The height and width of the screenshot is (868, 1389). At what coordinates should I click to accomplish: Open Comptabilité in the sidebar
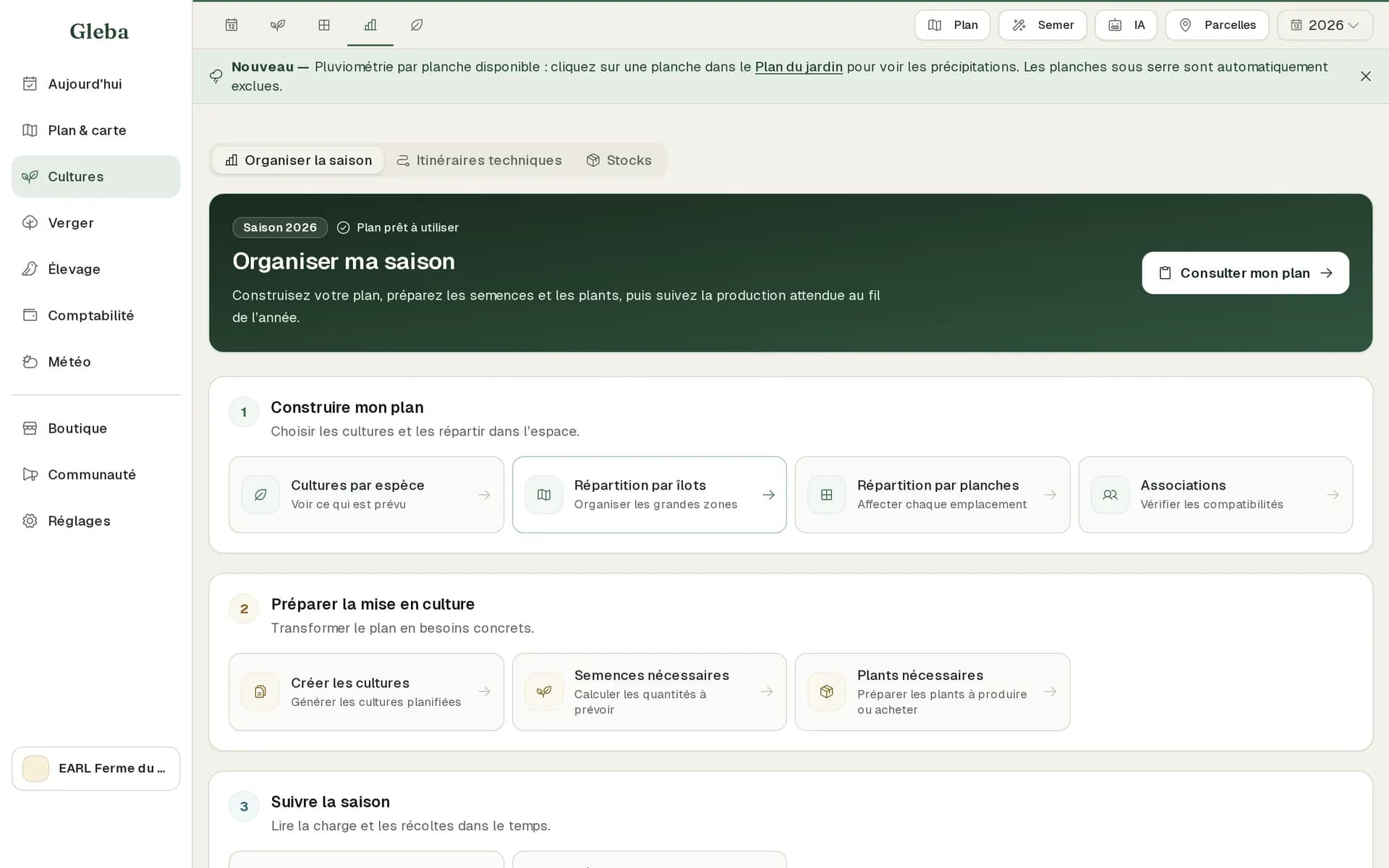tap(95, 315)
